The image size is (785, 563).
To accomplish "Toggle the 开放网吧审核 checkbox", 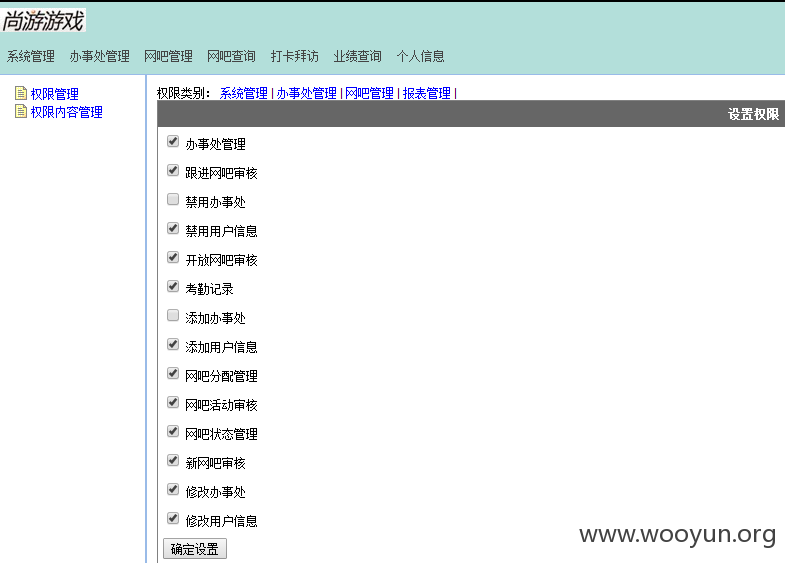I will click(173, 257).
